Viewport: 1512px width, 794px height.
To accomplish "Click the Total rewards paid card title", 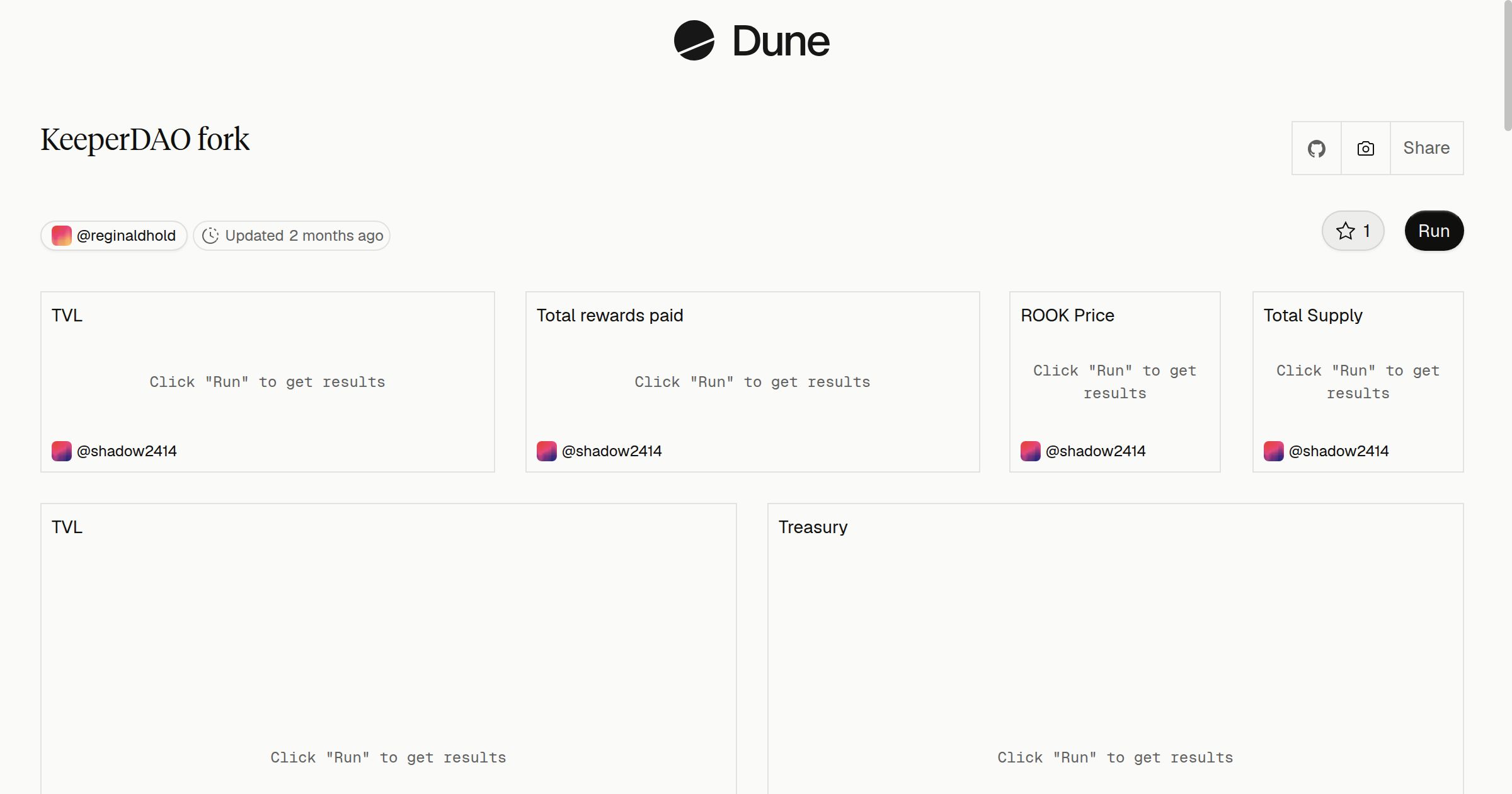I will (610, 315).
